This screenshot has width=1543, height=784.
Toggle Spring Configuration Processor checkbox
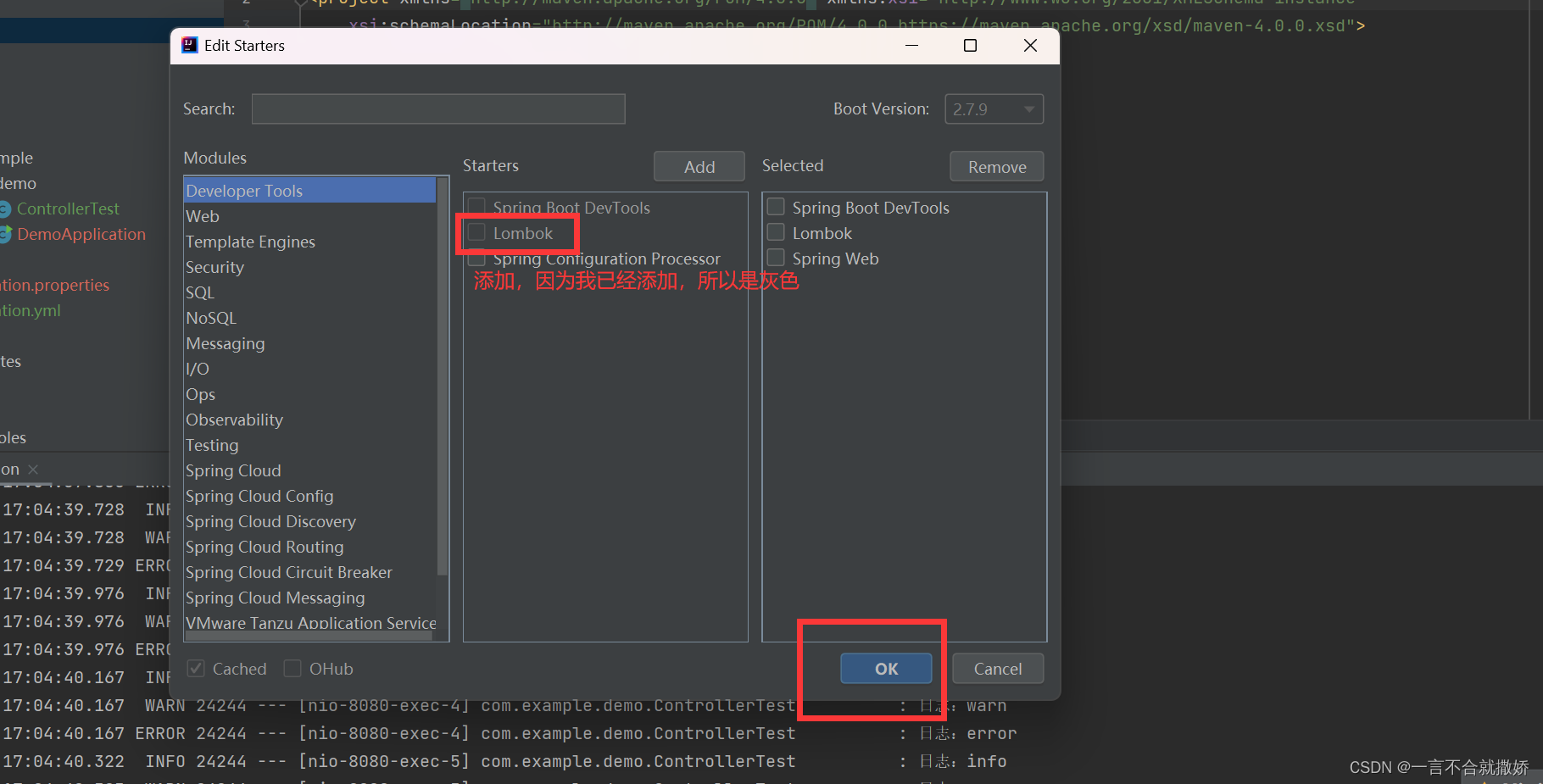pos(477,259)
